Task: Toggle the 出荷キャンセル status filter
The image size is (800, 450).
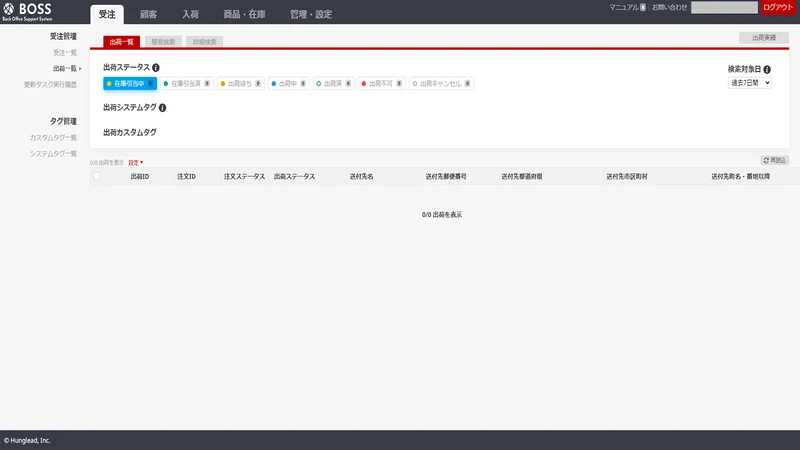Action: [x=441, y=84]
